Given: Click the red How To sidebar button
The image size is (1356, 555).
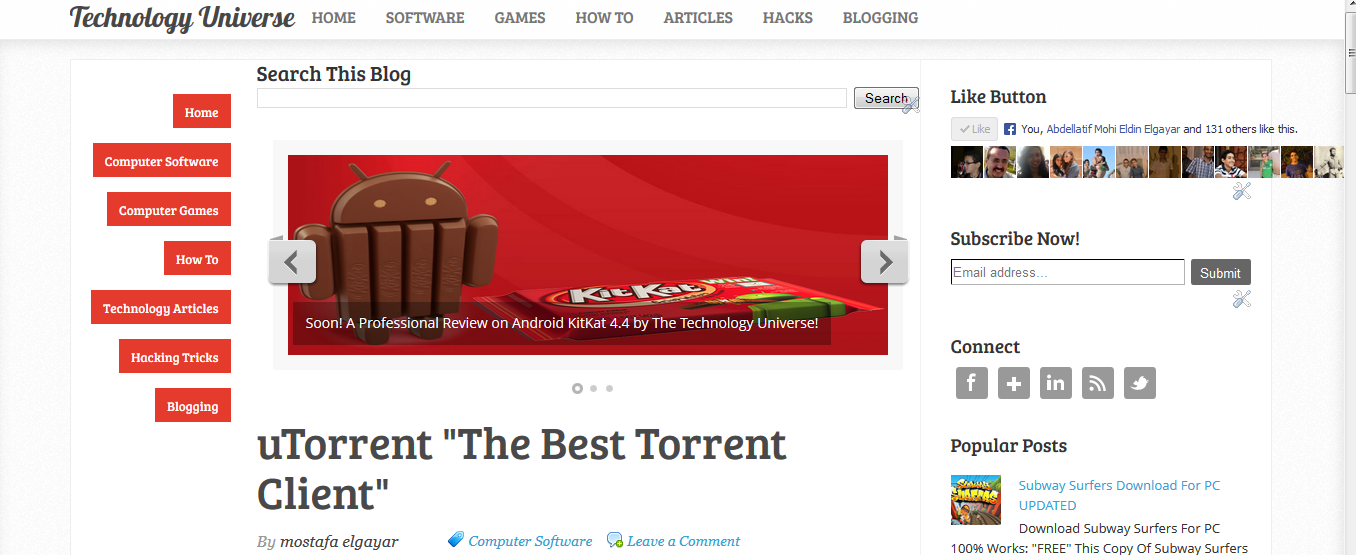Looking at the screenshot, I should coord(197,259).
